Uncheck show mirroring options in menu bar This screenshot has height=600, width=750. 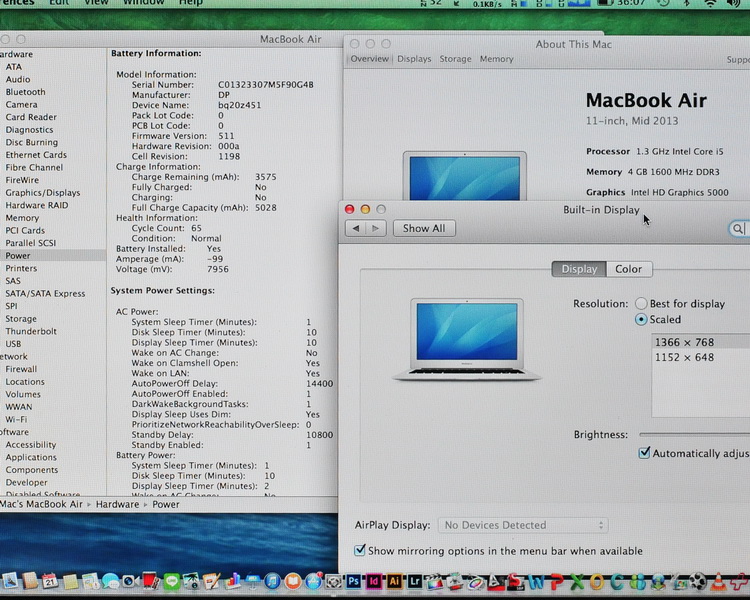[x=360, y=551]
